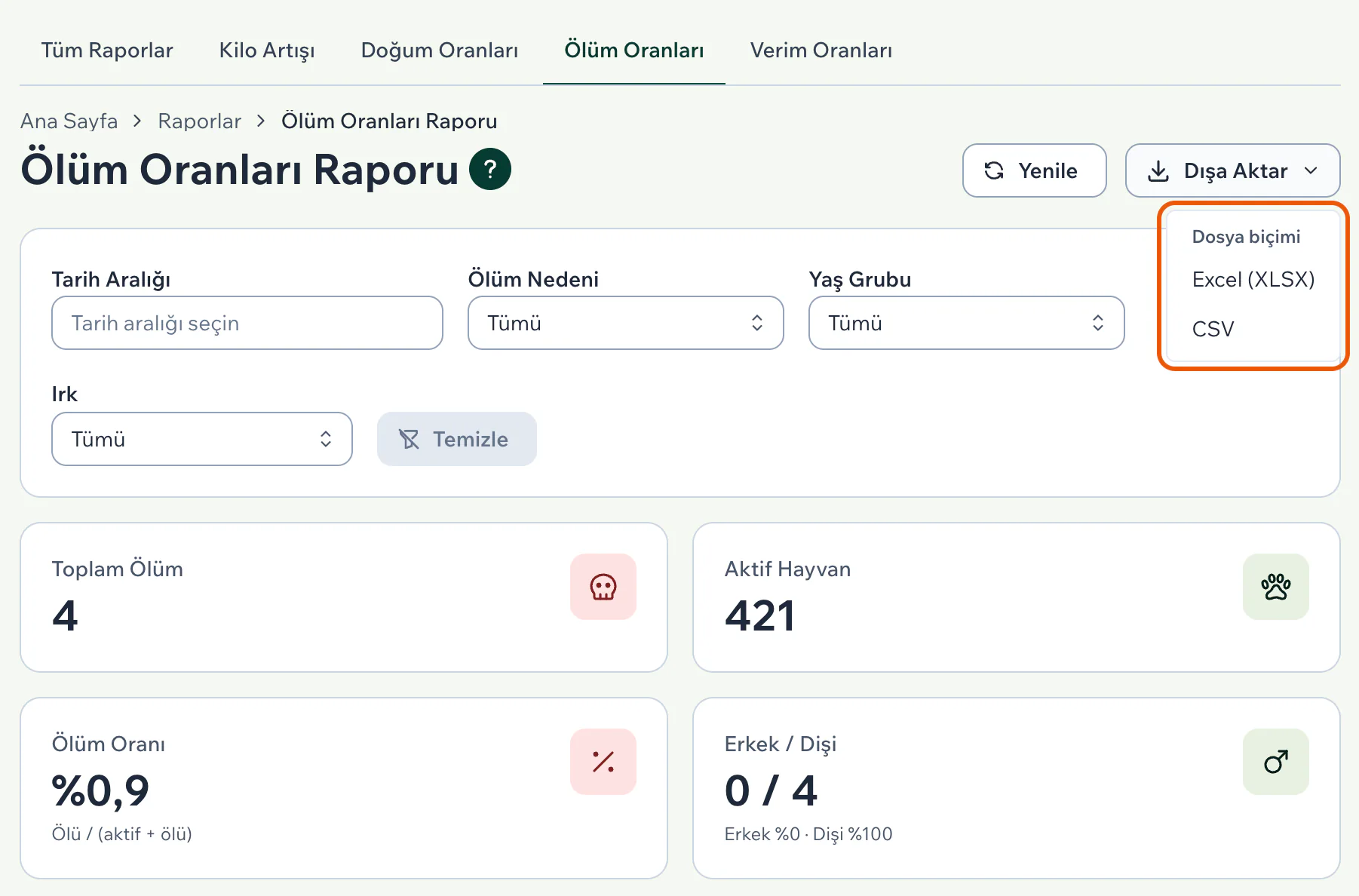Click the percent icon in Ölüm Oranı card
The image size is (1359, 896).
(x=603, y=762)
